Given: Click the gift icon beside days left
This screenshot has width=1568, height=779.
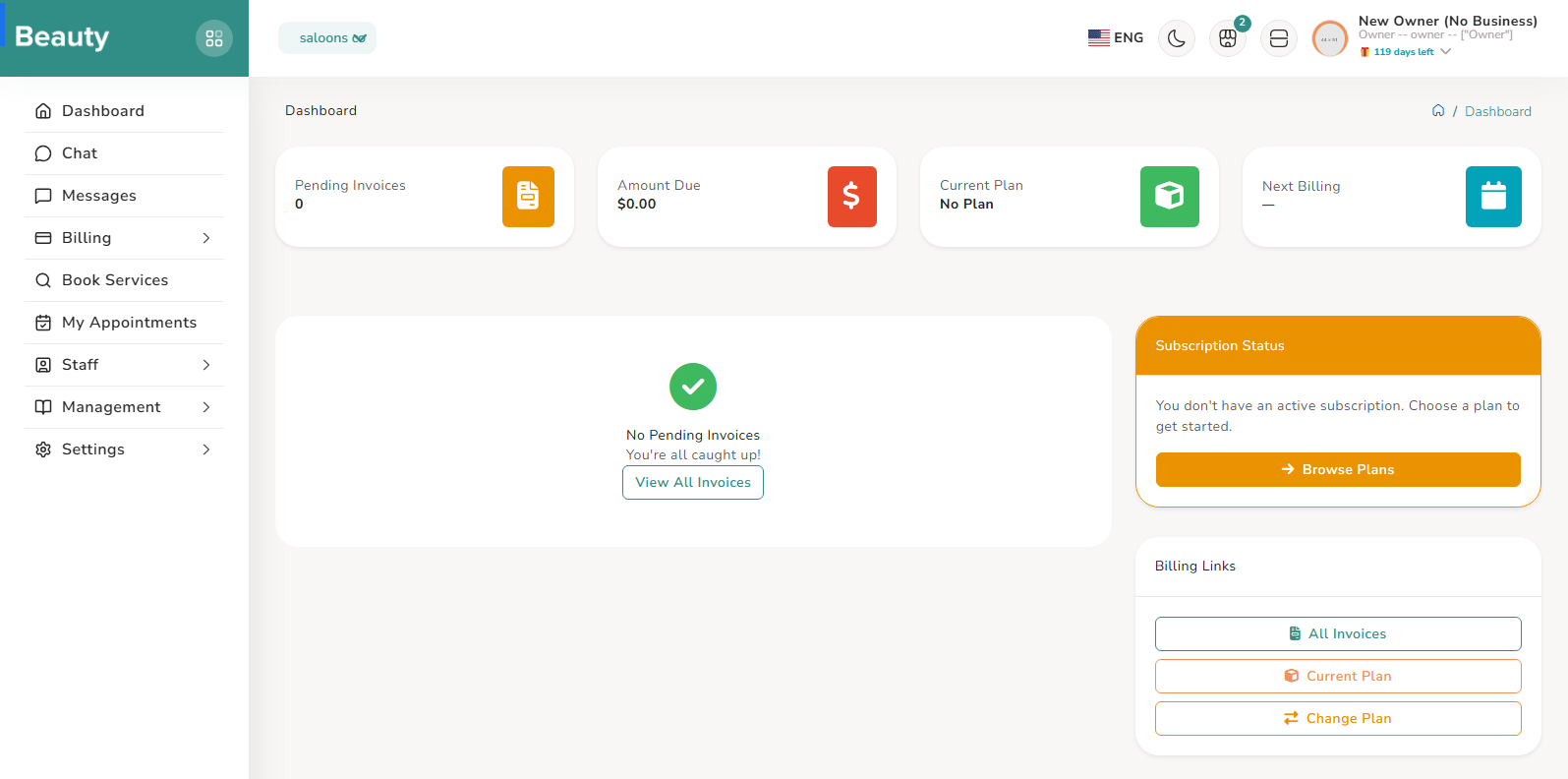Looking at the screenshot, I should click(1365, 52).
